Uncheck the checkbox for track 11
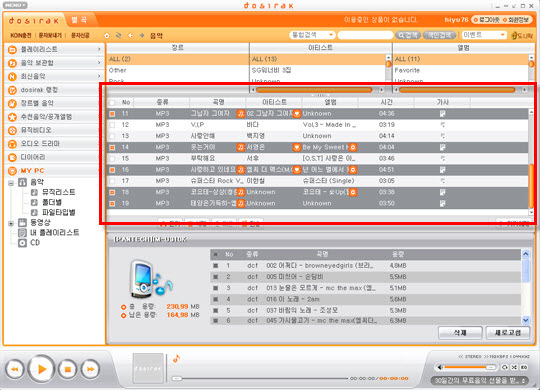Screen dimensions: 540x390 pos(112,113)
